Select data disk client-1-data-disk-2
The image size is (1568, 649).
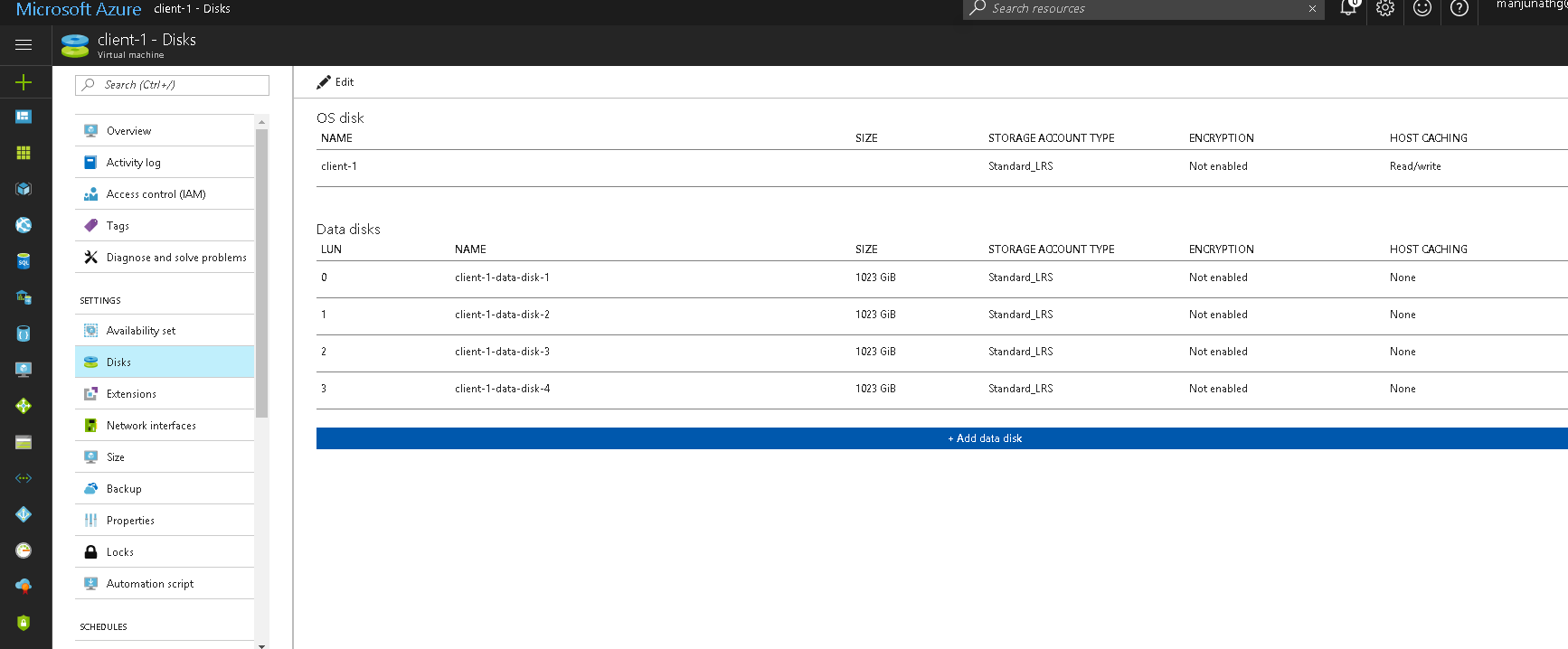click(942, 315)
